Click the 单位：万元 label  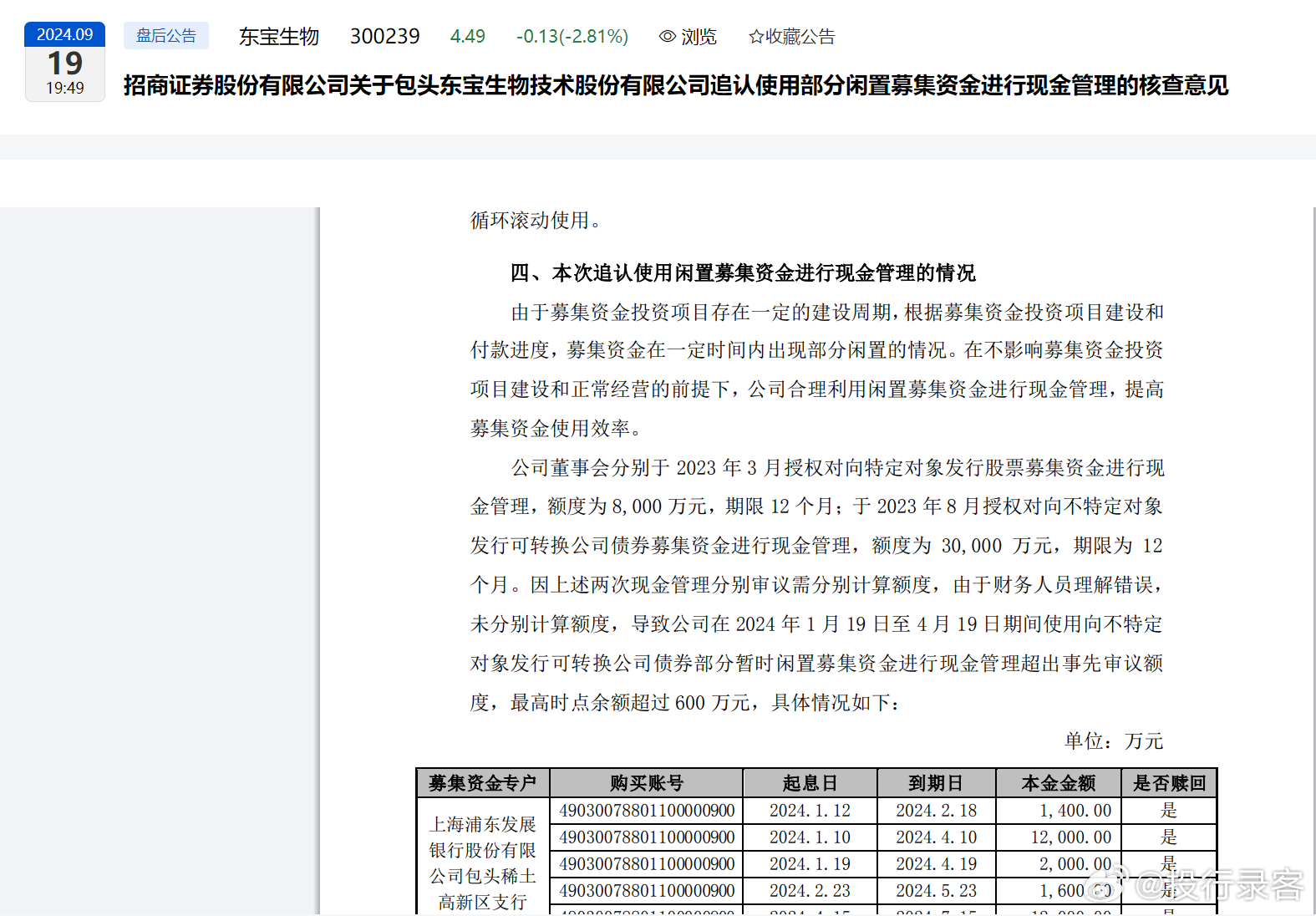tap(1114, 741)
